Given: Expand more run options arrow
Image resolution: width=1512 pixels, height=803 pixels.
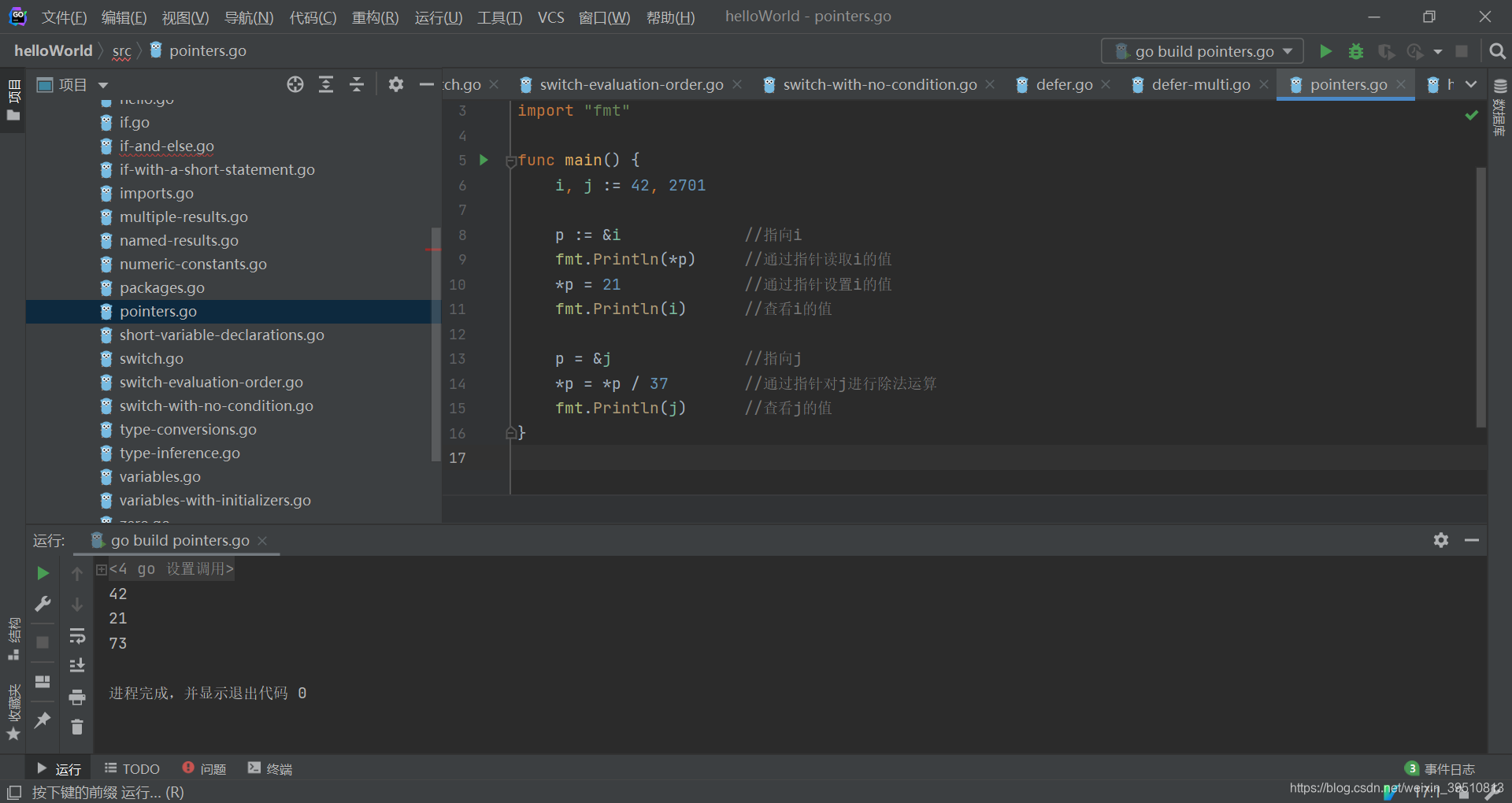Looking at the screenshot, I should click(x=1438, y=52).
